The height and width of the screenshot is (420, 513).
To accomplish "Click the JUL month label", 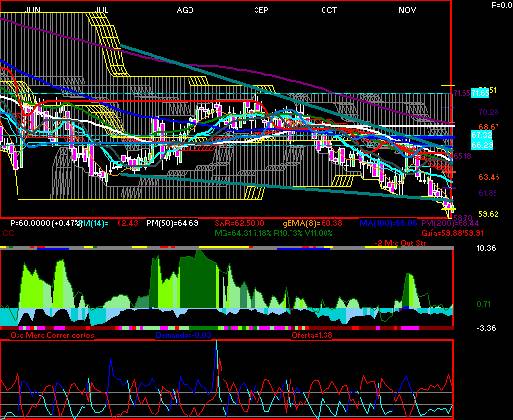I will (x=102, y=10).
